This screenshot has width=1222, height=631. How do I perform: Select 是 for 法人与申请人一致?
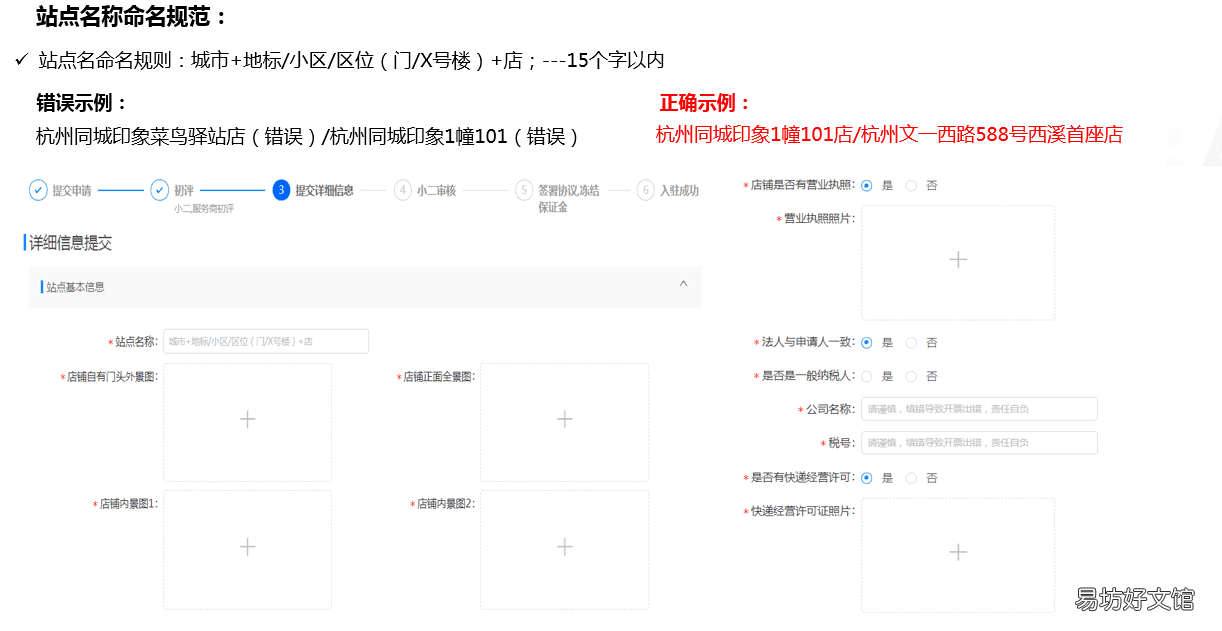(866, 342)
